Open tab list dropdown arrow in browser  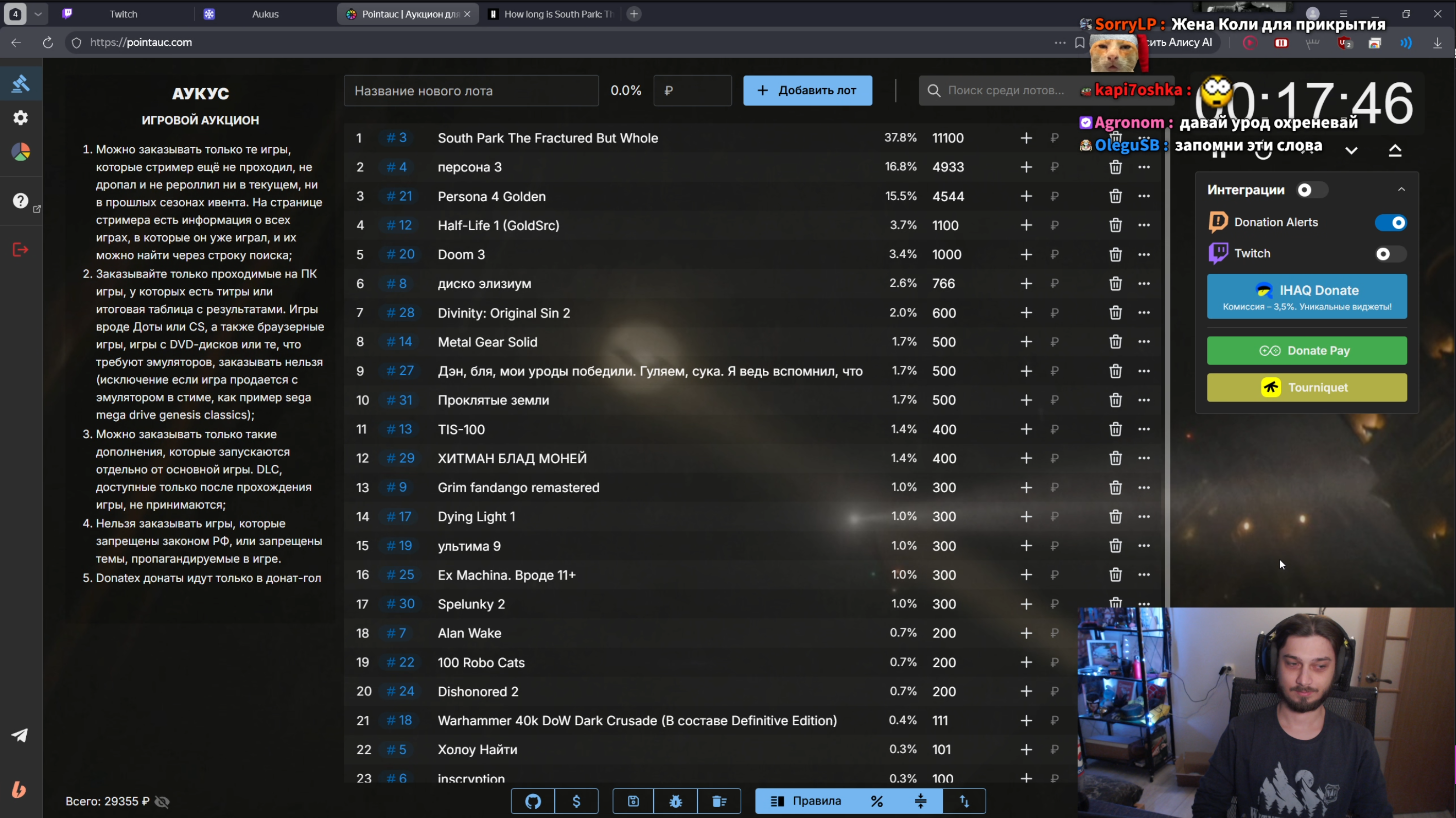click(38, 14)
